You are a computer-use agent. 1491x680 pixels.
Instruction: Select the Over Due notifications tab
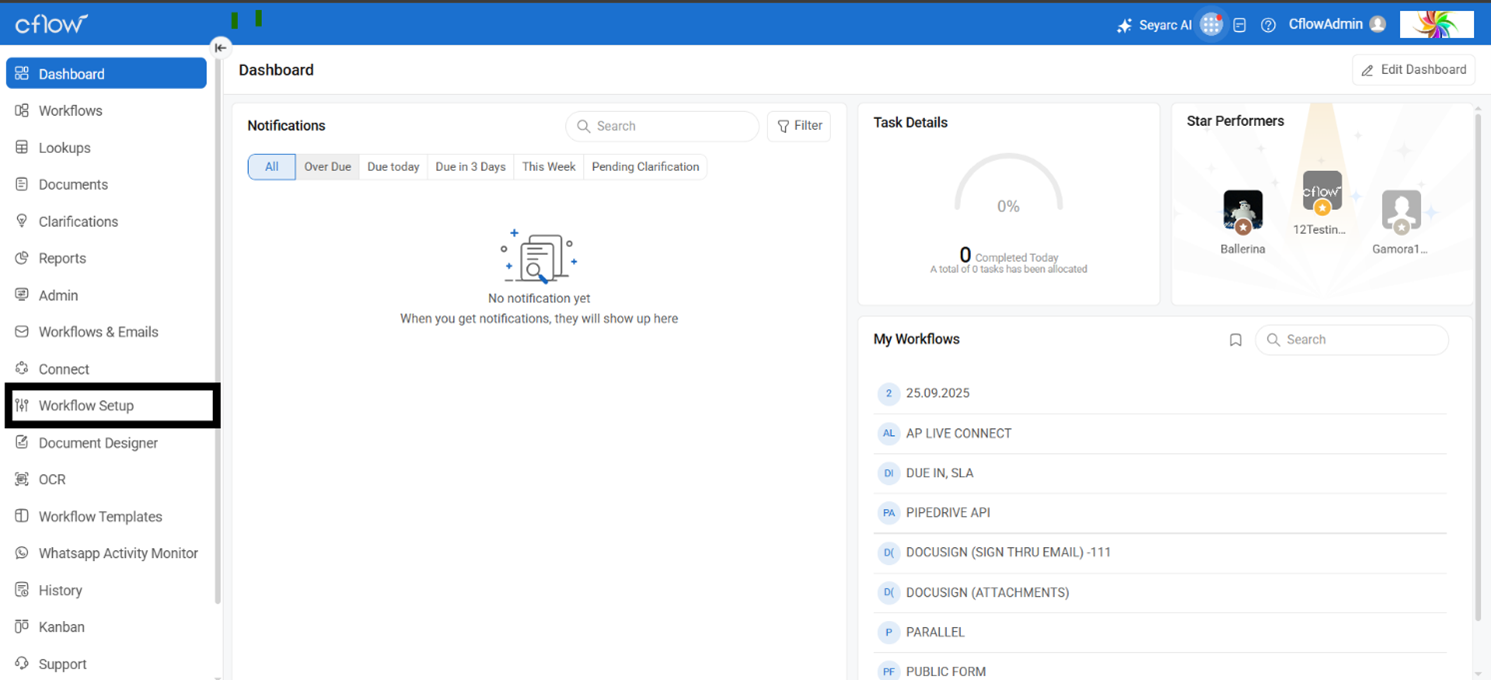(x=327, y=167)
